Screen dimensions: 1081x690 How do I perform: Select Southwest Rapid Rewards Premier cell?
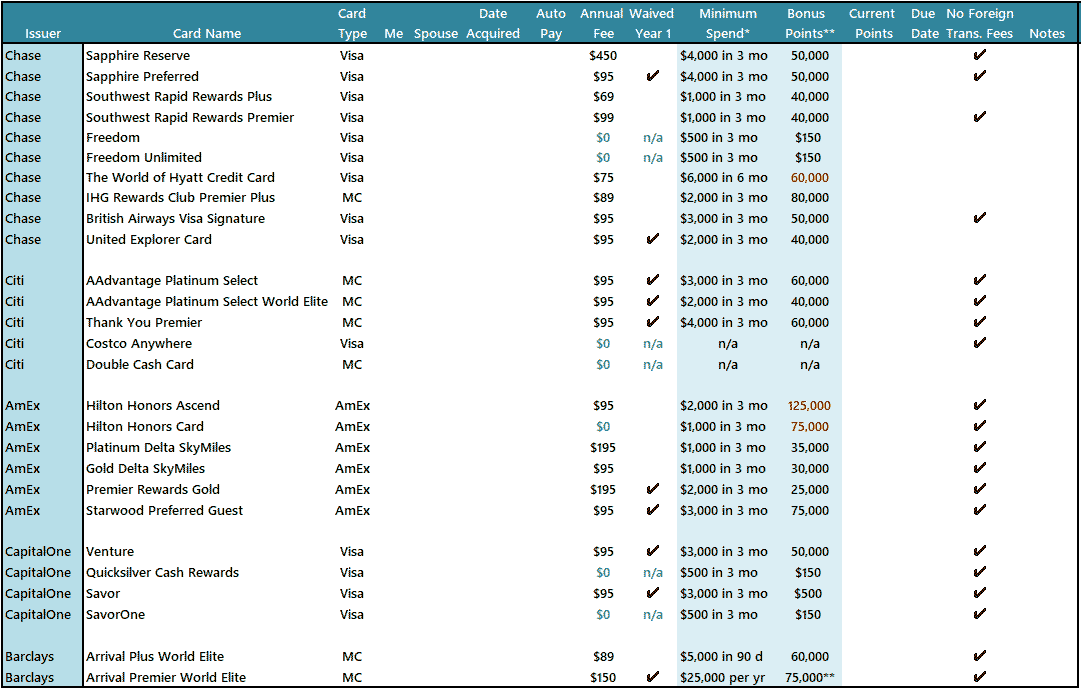(190, 117)
